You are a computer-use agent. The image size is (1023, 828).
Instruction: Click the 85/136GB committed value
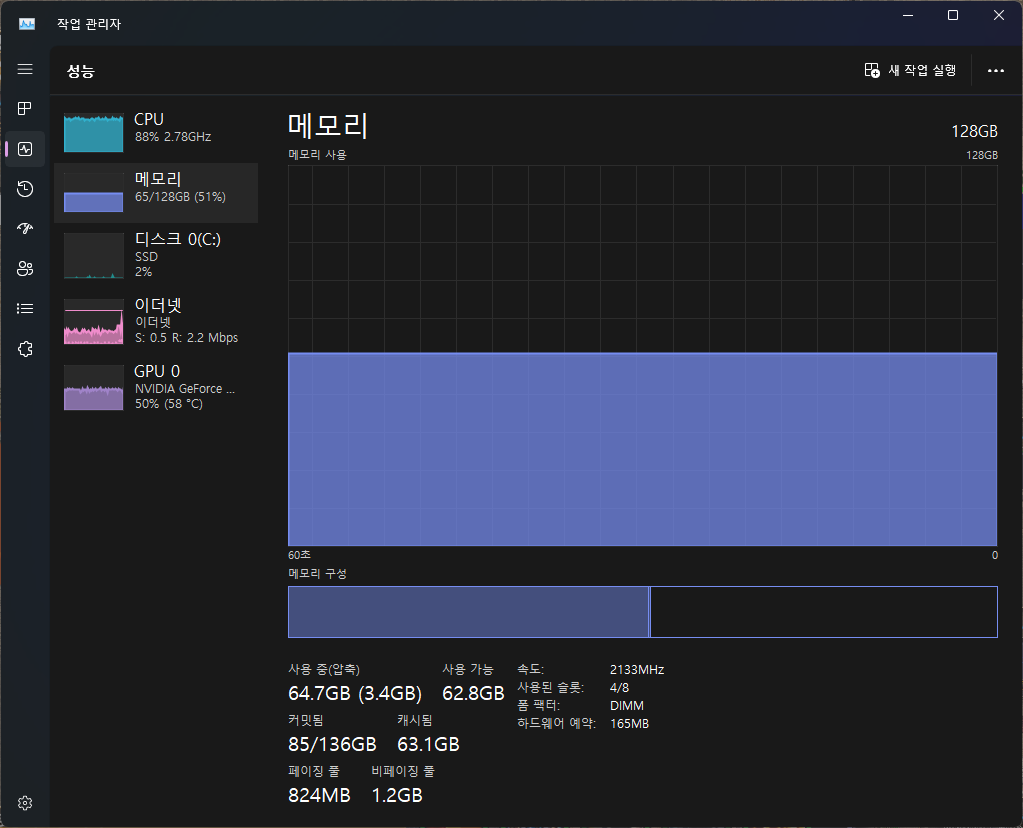[x=332, y=744]
